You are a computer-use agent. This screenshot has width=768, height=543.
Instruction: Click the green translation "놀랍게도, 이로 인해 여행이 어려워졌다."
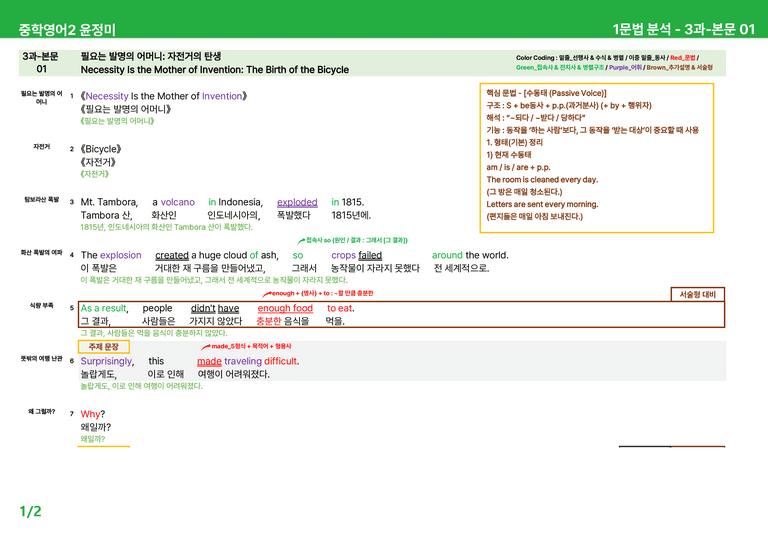142,386
